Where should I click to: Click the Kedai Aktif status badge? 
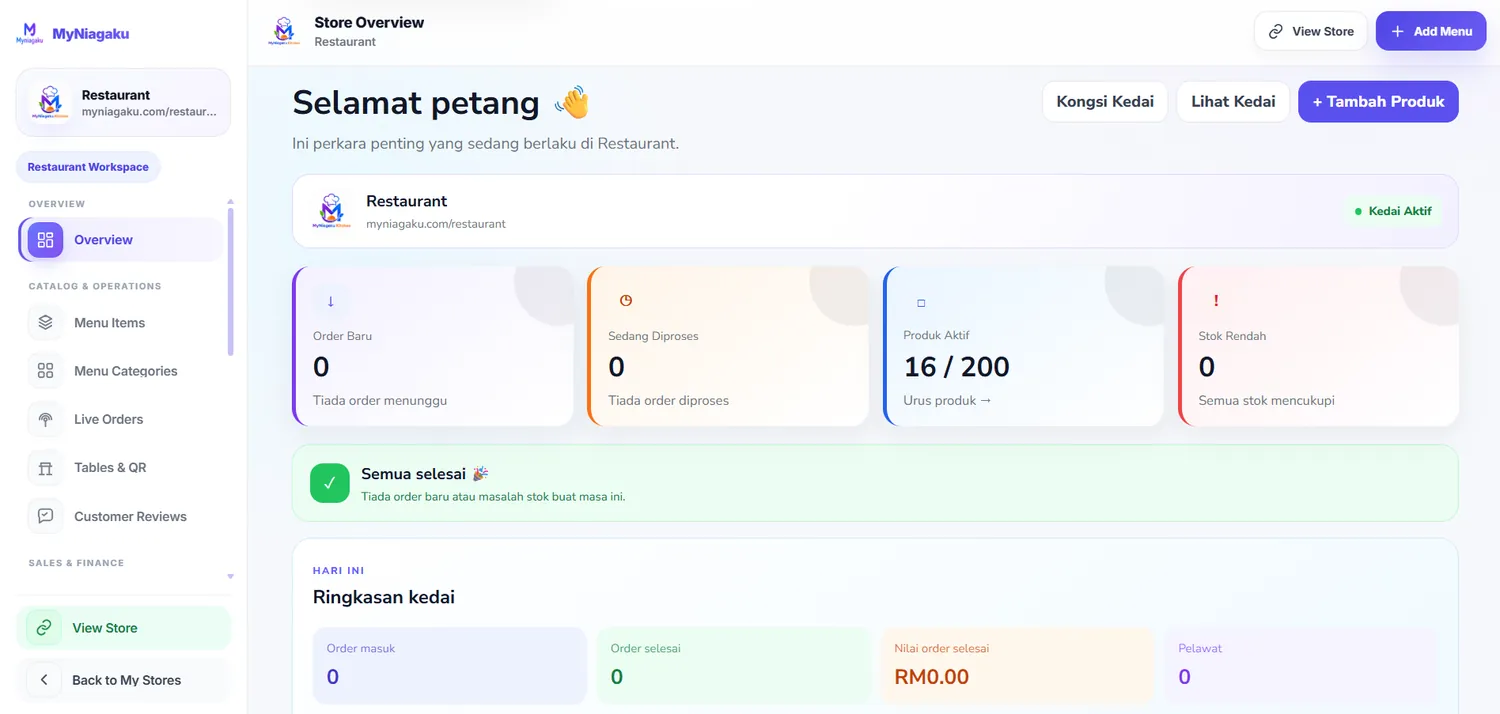[1392, 211]
